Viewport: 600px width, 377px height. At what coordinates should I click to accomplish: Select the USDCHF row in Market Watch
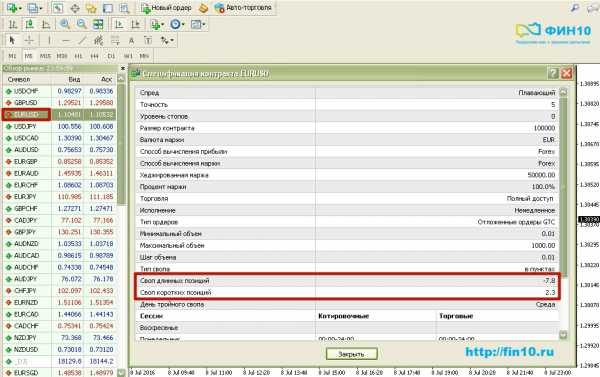coord(59,91)
